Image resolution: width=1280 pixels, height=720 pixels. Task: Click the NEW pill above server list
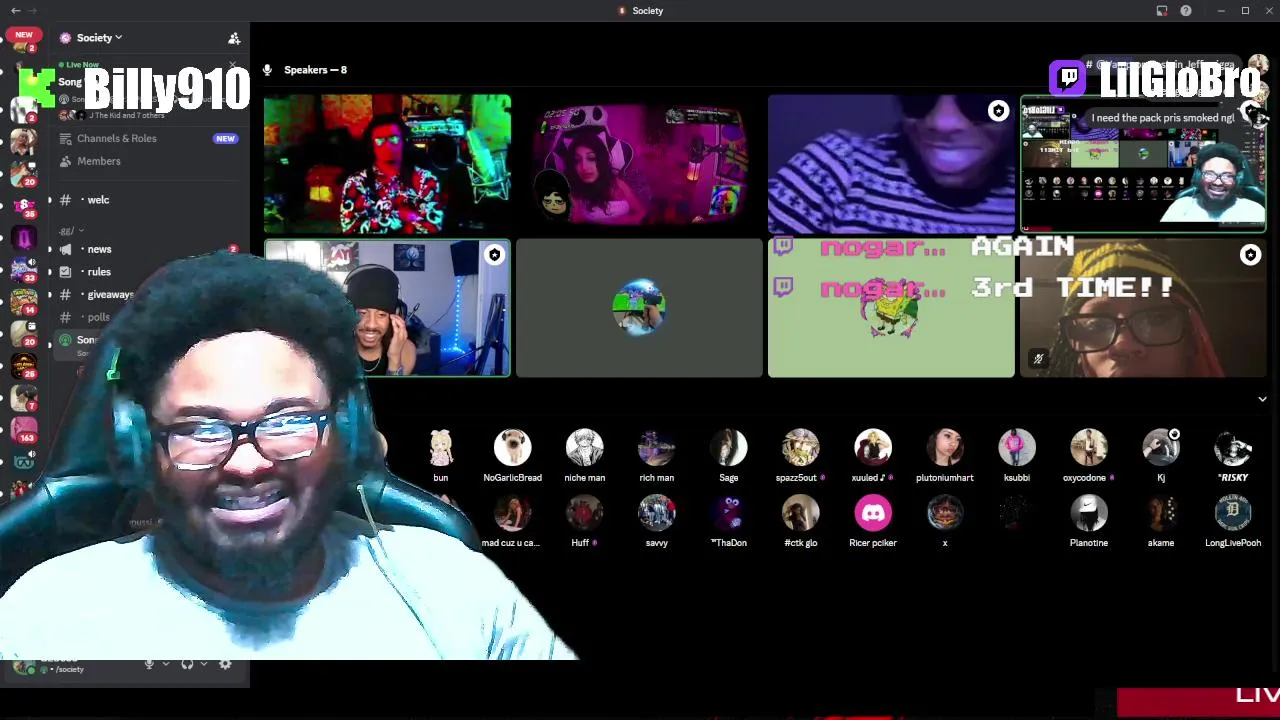coord(24,35)
